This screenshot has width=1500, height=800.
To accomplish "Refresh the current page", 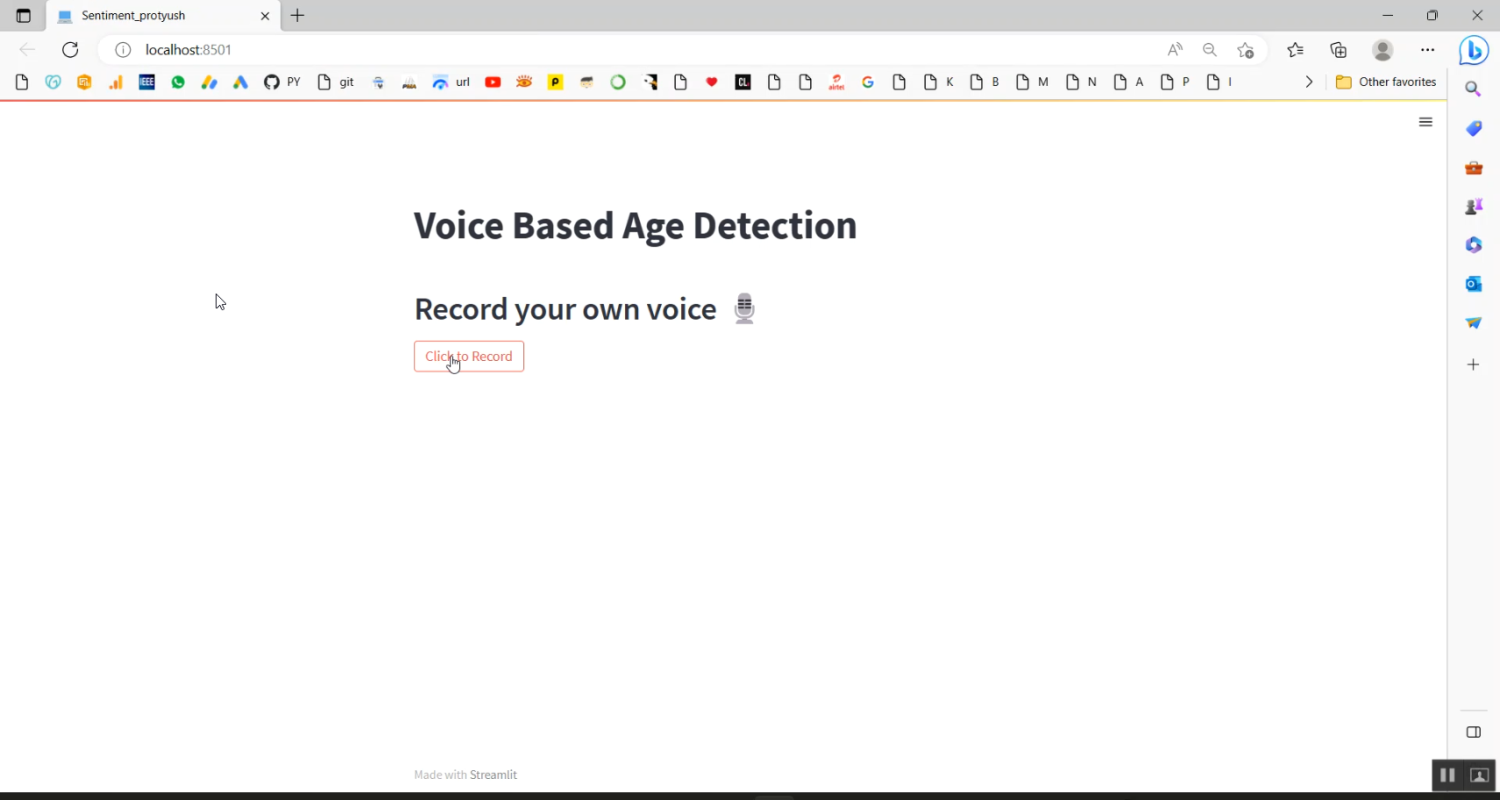I will coord(70,50).
